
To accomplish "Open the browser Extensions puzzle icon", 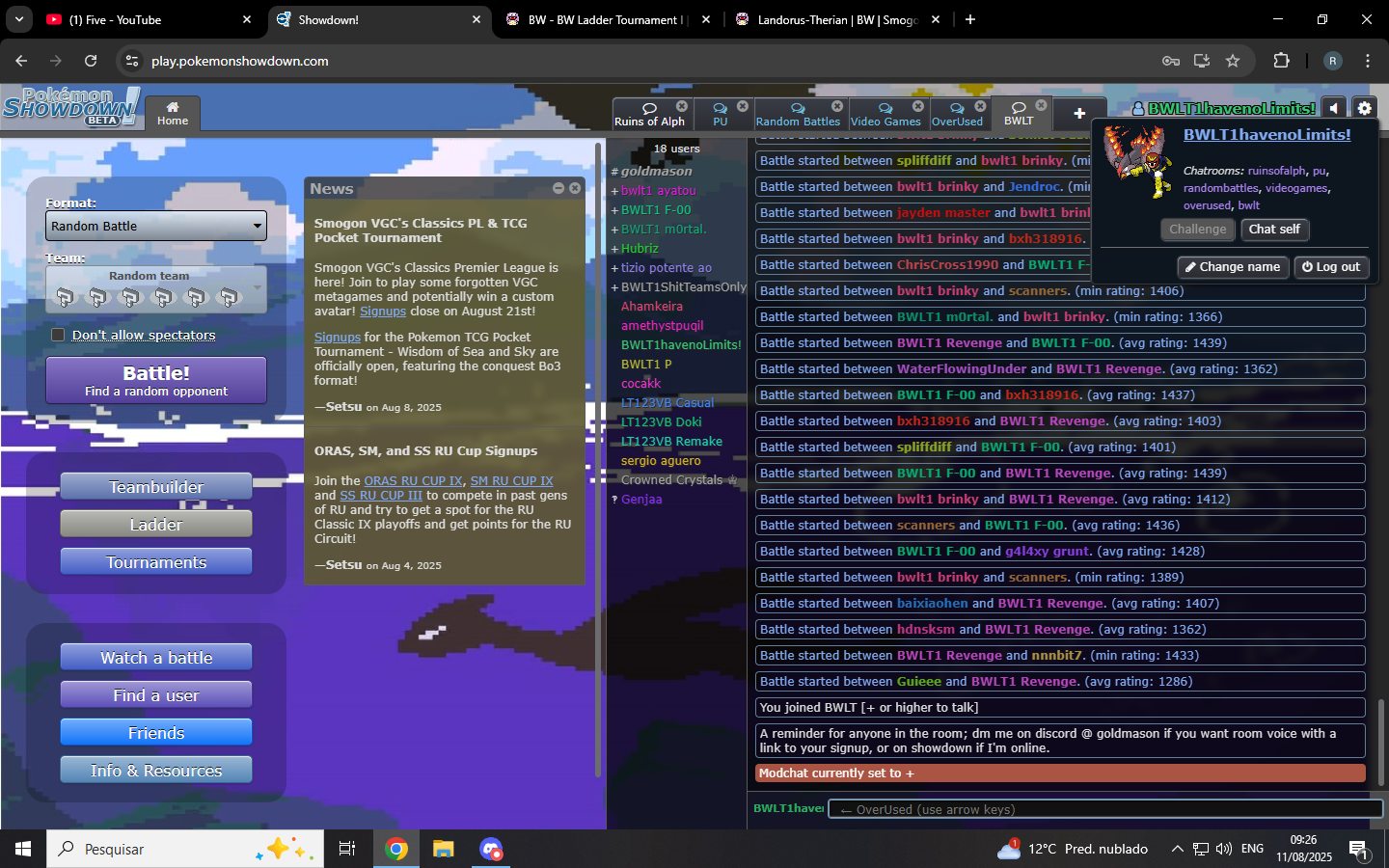I will point(1281,61).
